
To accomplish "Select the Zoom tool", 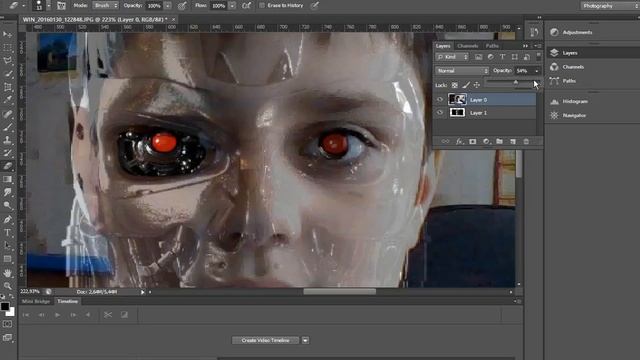I will click(x=7, y=286).
